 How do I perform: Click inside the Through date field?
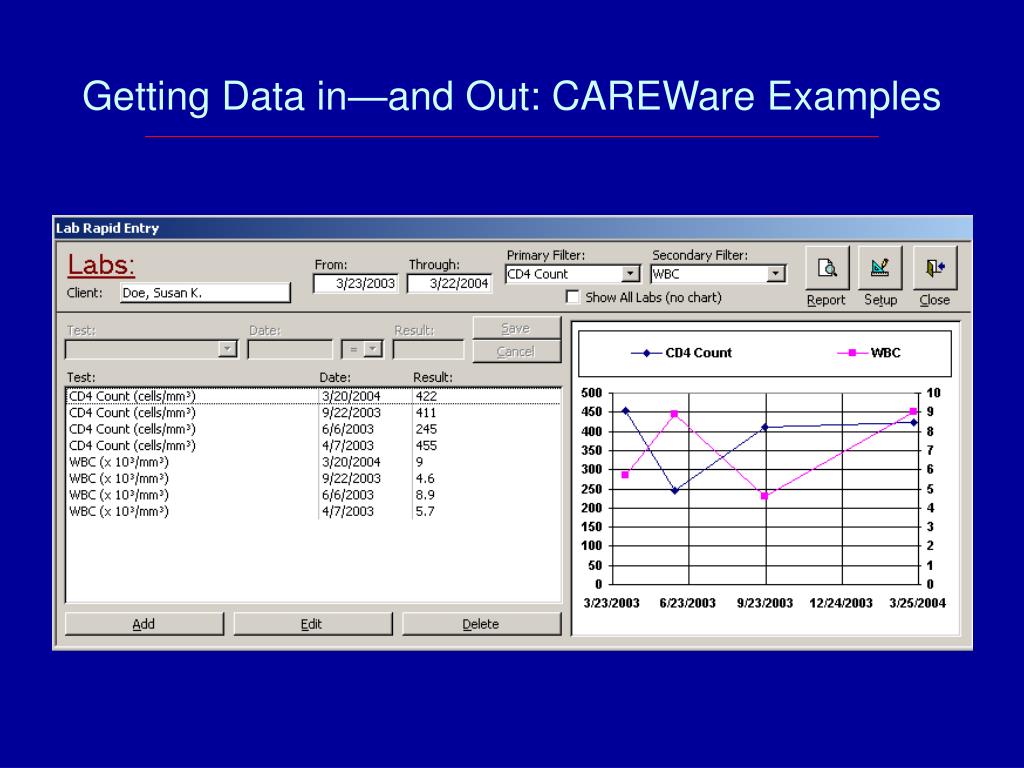450,282
